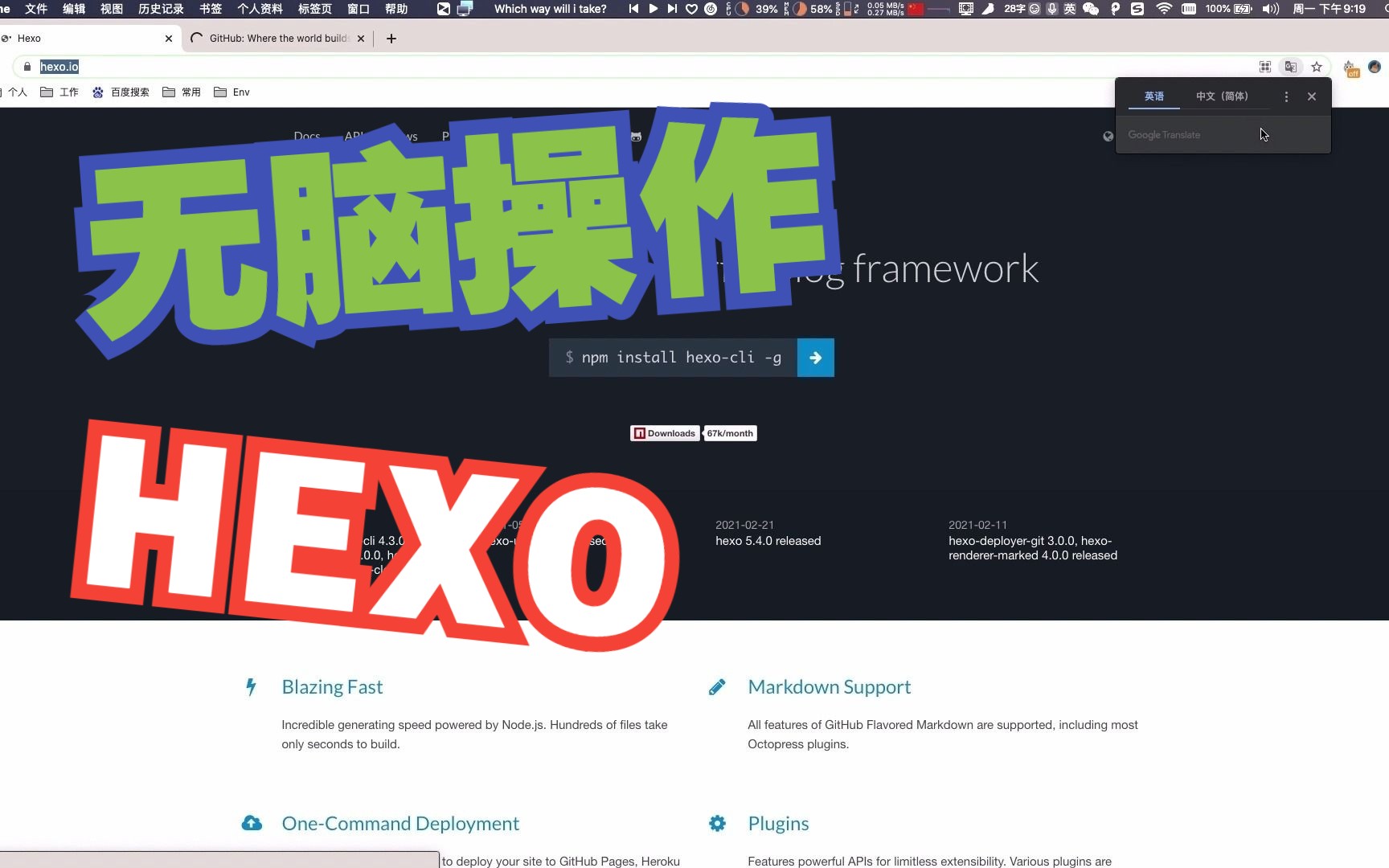Open hexo-deployer-git 3.0.0 release news
The image size is (1389, 868).
tap(1033, 548)
